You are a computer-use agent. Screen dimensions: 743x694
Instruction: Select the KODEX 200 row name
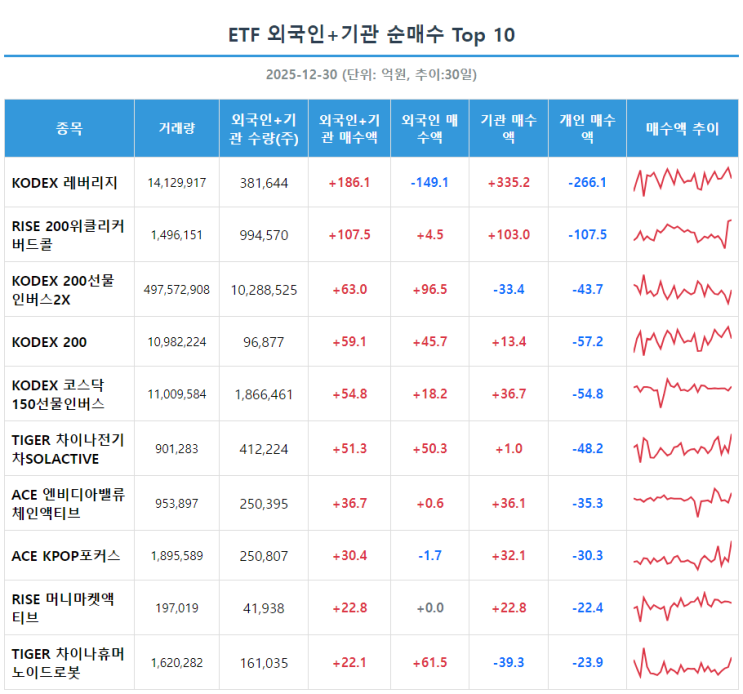coord(49,342)
